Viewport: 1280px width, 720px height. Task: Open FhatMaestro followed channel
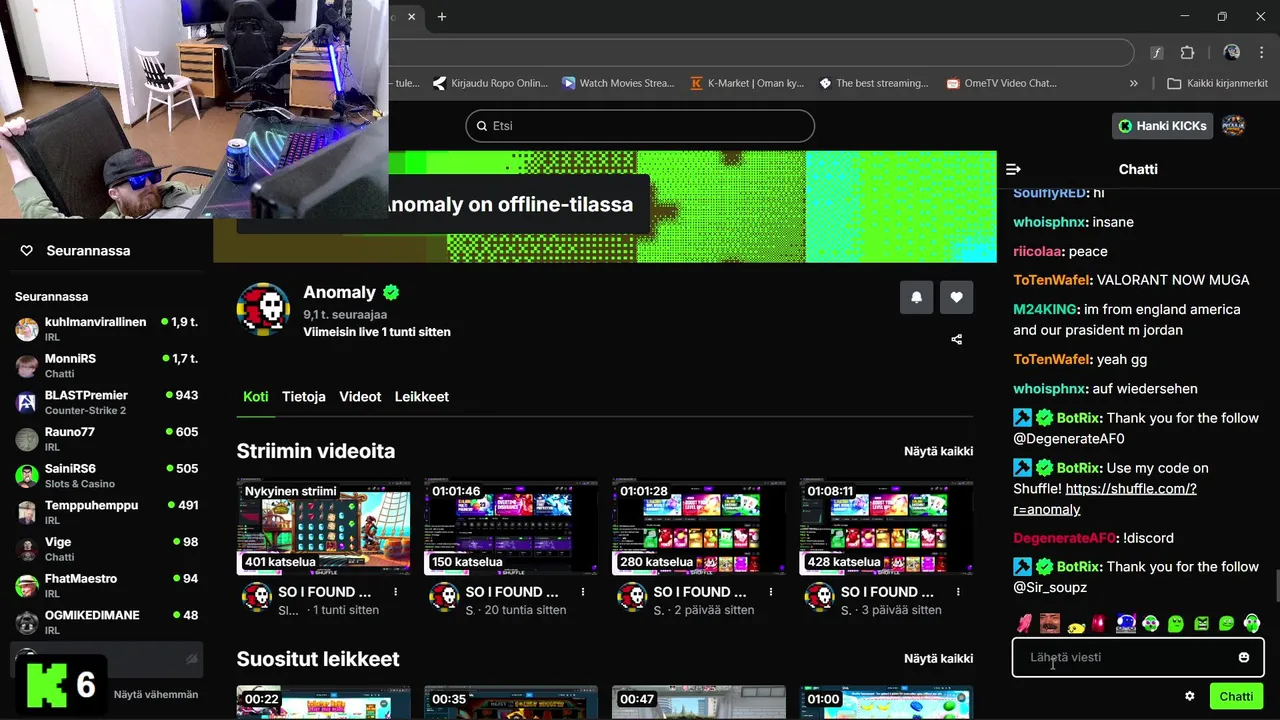pyautogui.click(x=106, y=586)
